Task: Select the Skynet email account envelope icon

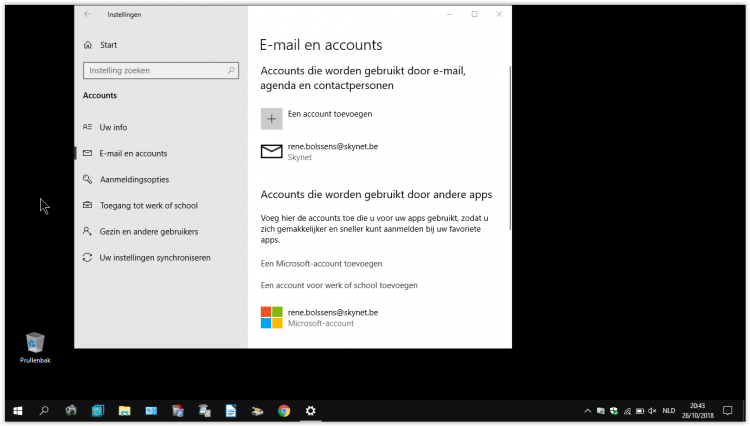Action: pos(272,152)
